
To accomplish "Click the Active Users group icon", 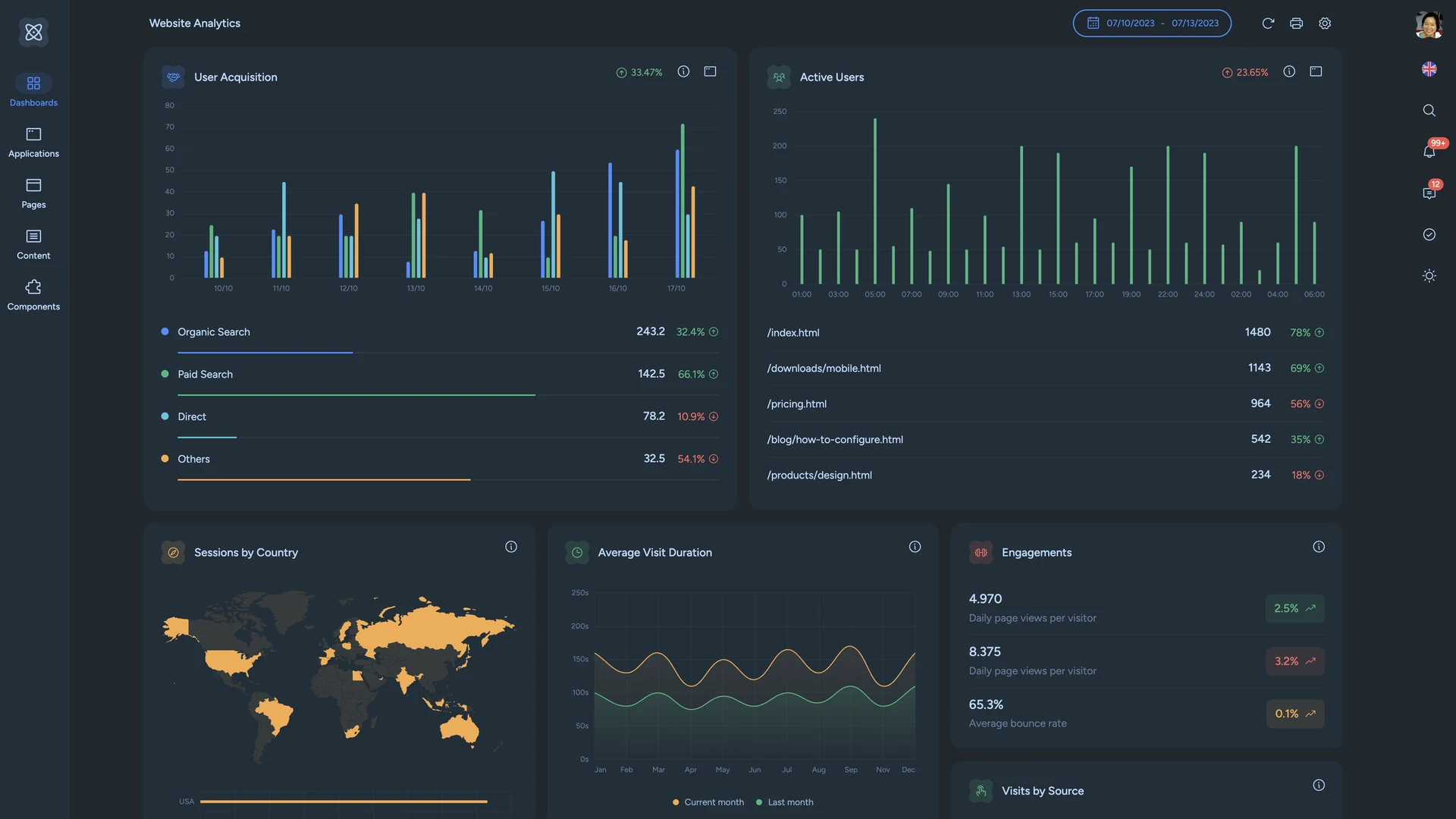I will click(x=779, y=77).
